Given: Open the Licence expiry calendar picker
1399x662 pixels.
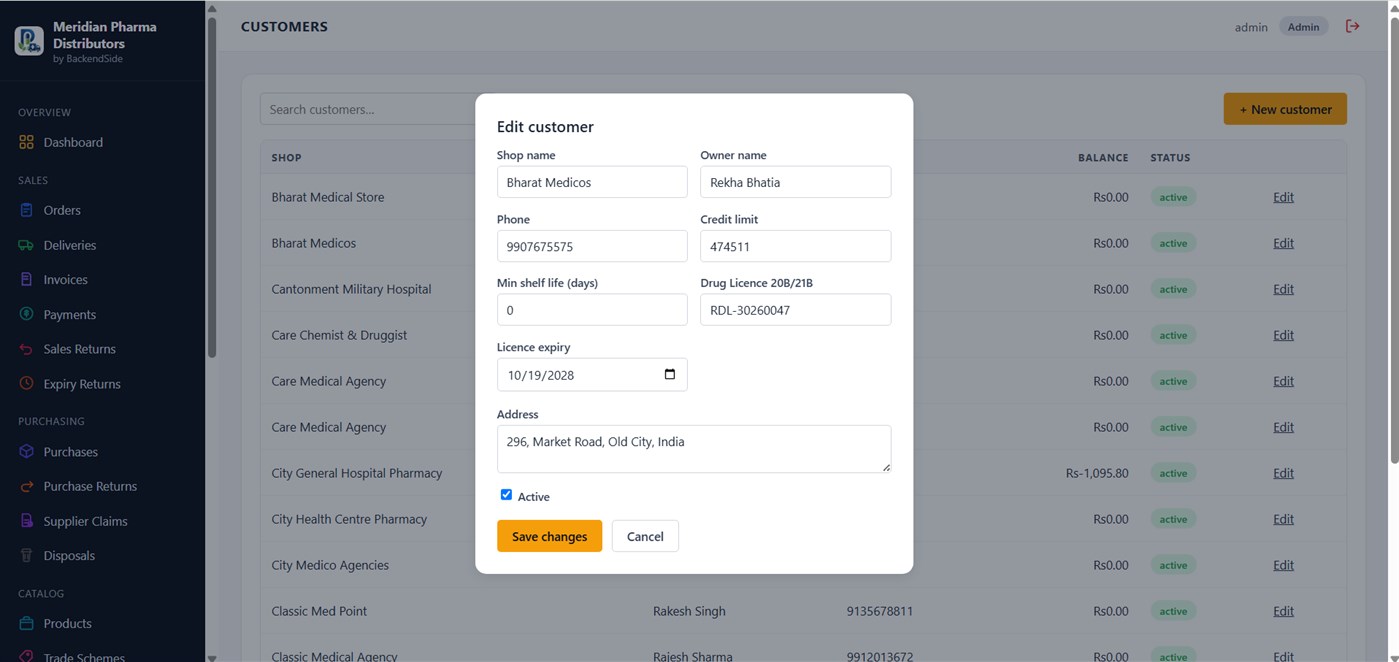Looking at the screenshot, I should [x=670, y=374].
